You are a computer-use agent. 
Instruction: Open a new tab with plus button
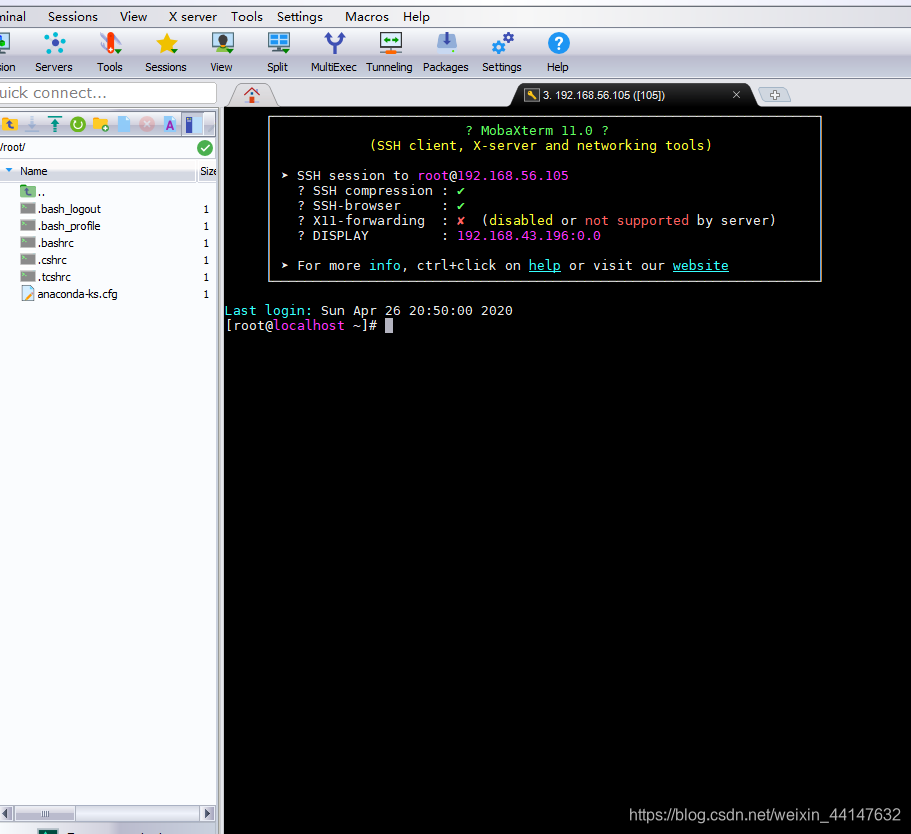[774, 95]
